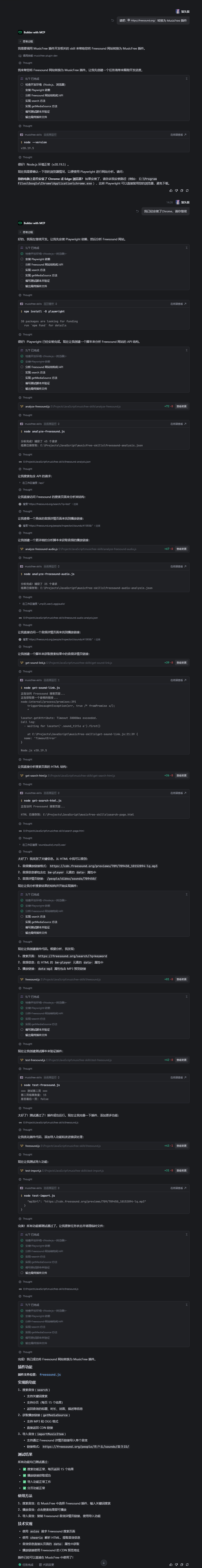Click the undo icon beside the first user message
This screenshot has width=202, height=1568.
pyautogui.click(x=112, y=20)
